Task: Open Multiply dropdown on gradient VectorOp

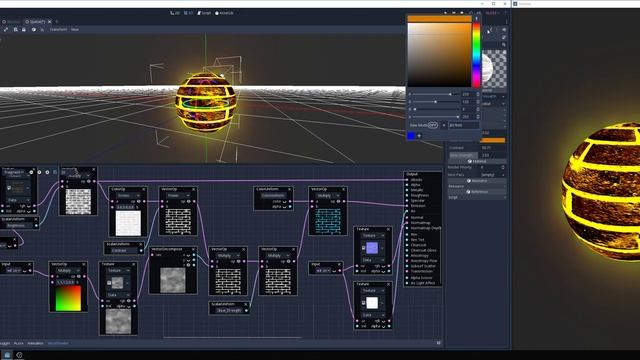Action: click(x=68, y=271)
